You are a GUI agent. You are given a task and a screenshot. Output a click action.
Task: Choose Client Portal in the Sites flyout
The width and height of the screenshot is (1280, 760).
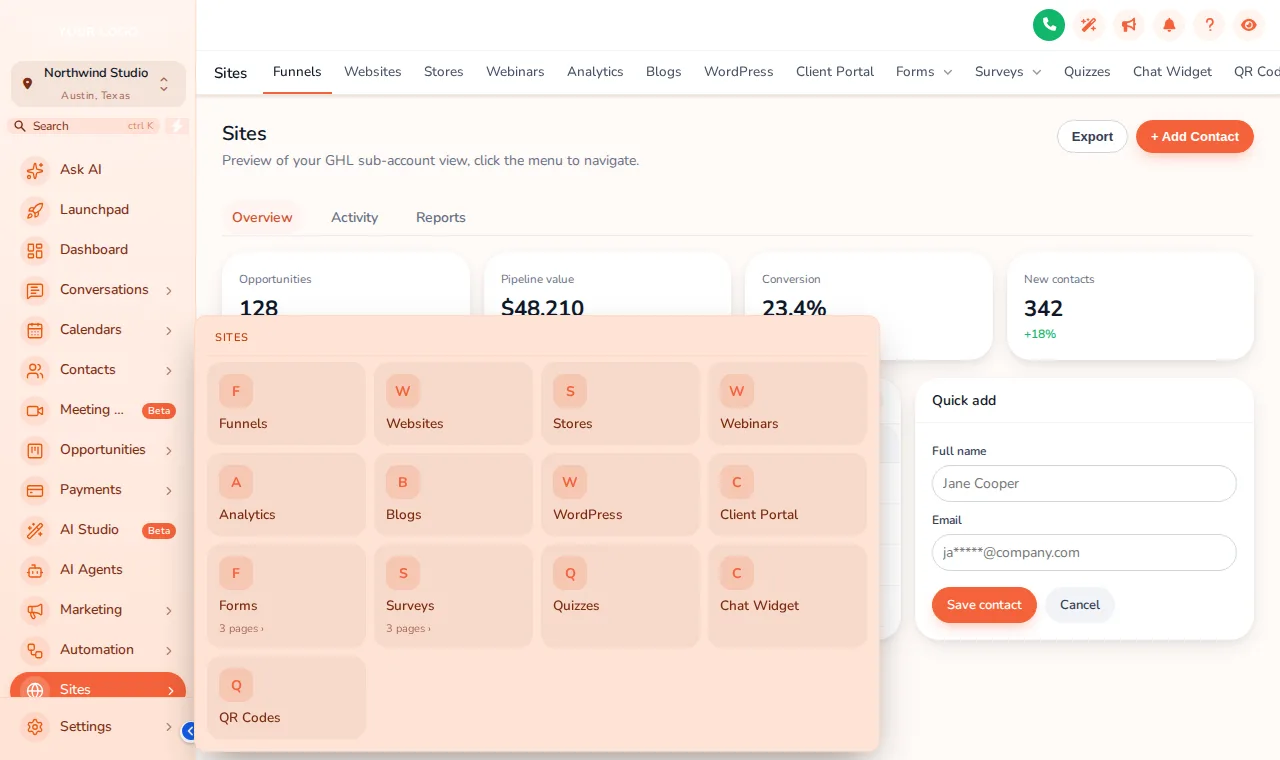click(x=787, y=494)
